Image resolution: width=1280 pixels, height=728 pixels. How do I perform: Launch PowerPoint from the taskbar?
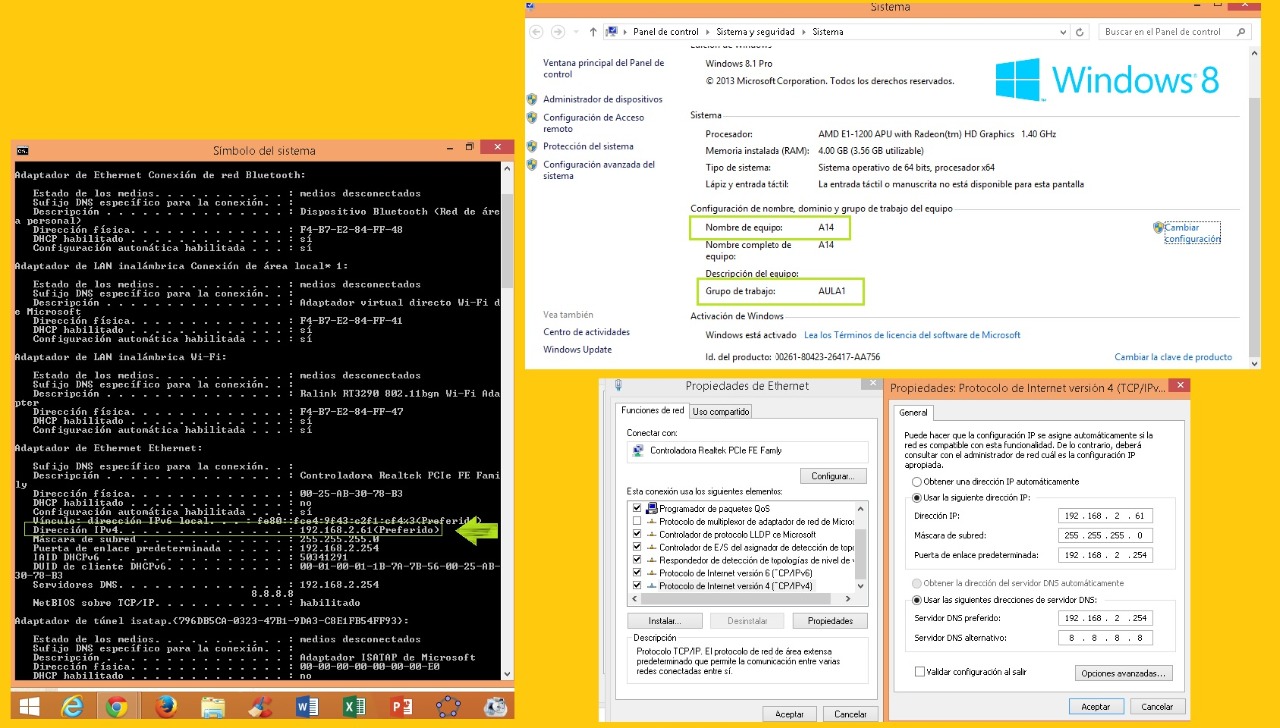click(x=401, y=706)
